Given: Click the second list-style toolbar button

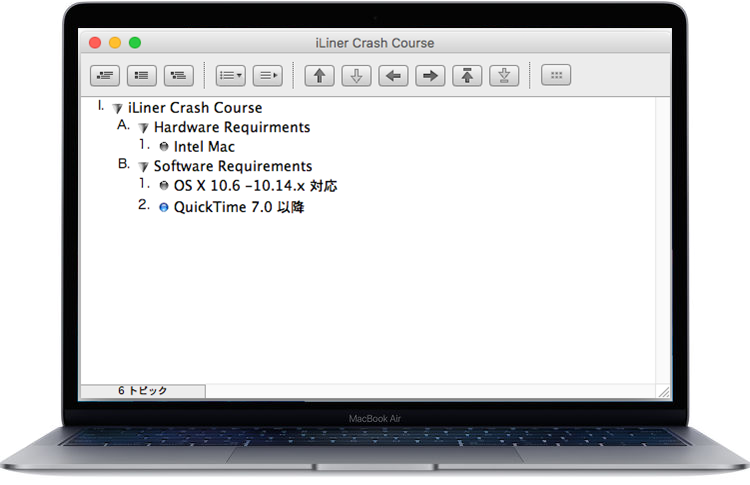Looking at the screenshot, I should pyautogui.click(x=142, y=76).
